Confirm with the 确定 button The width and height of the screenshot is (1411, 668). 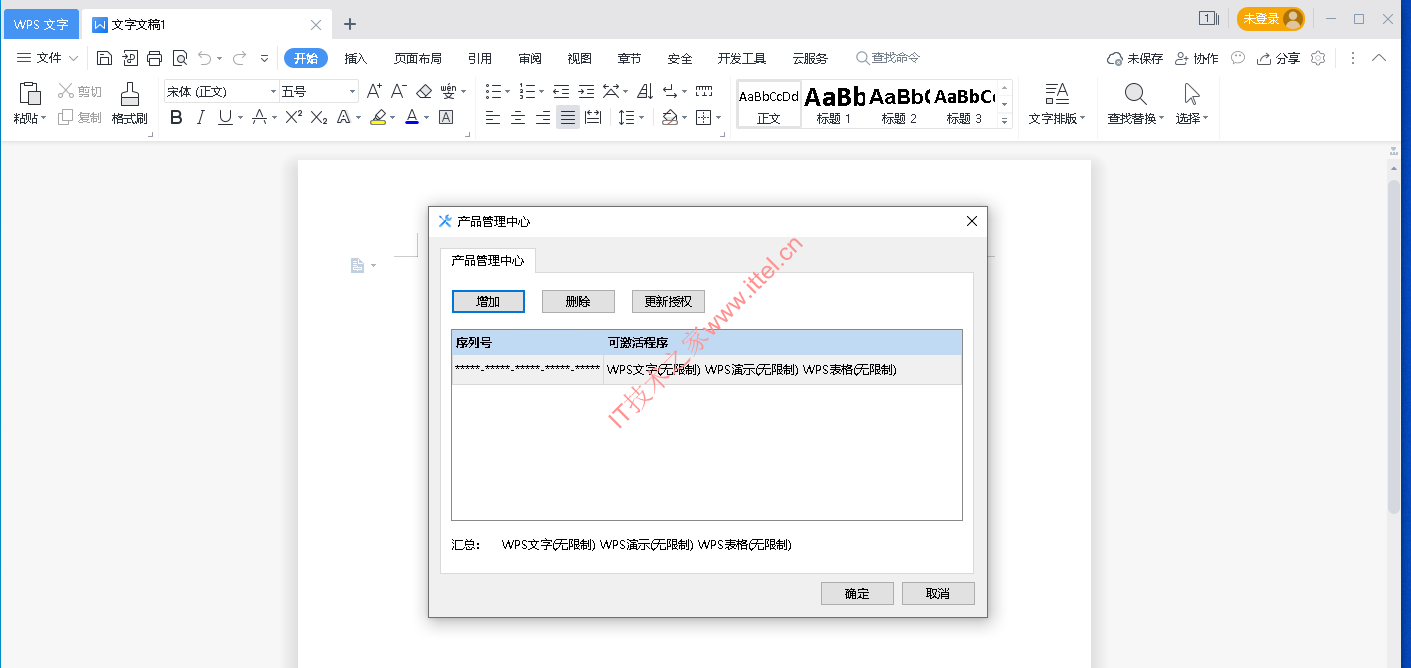tap(857, 593)
